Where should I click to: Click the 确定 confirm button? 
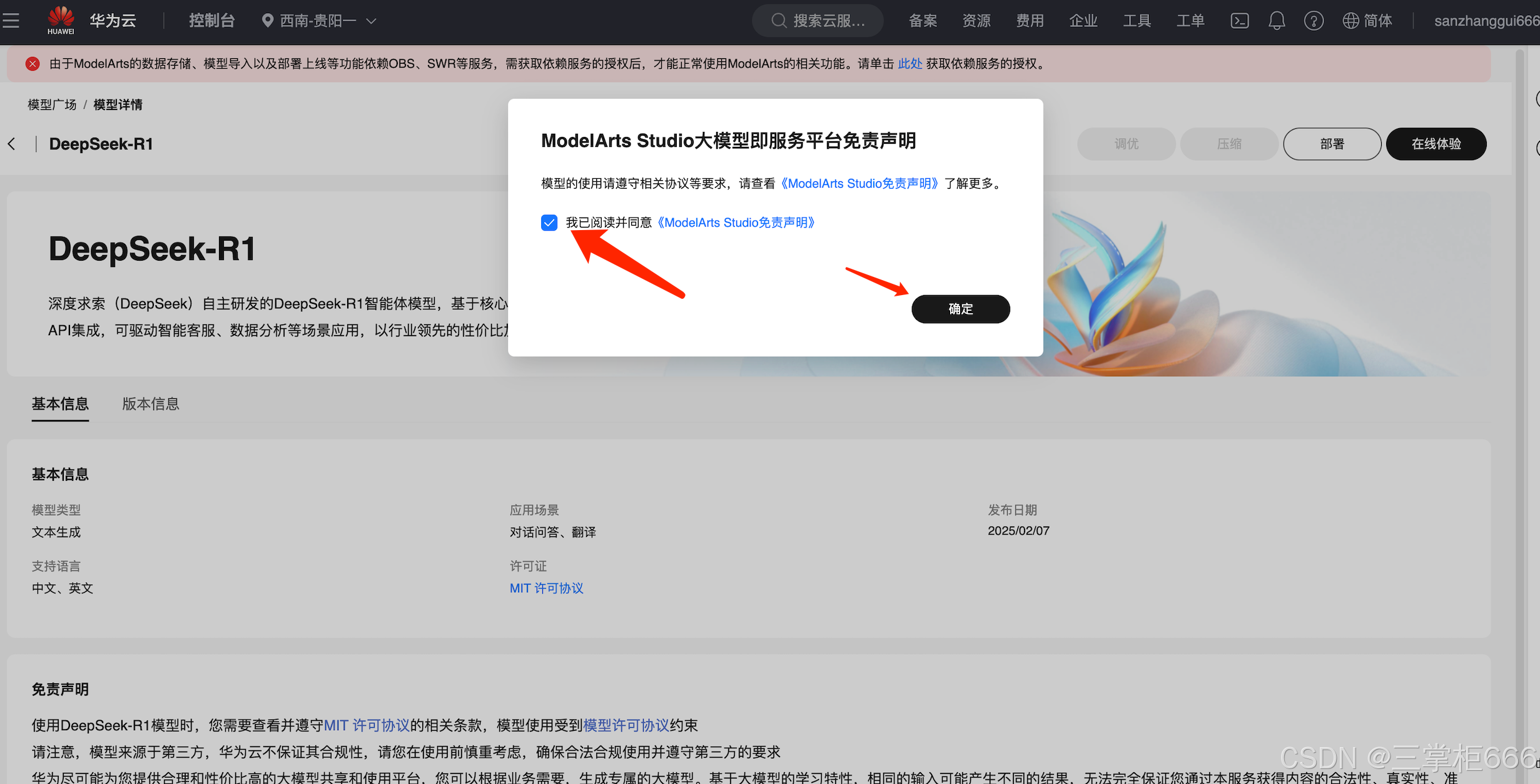960,309
